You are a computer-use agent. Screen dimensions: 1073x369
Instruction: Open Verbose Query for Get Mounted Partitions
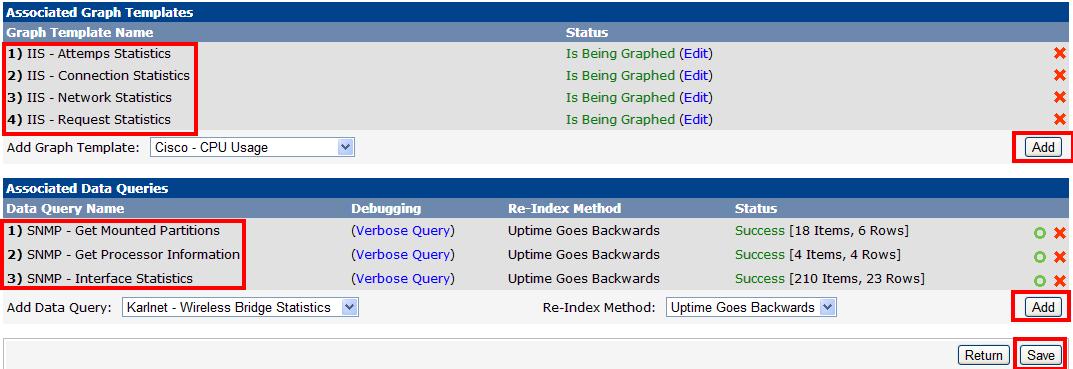(402, 231)
